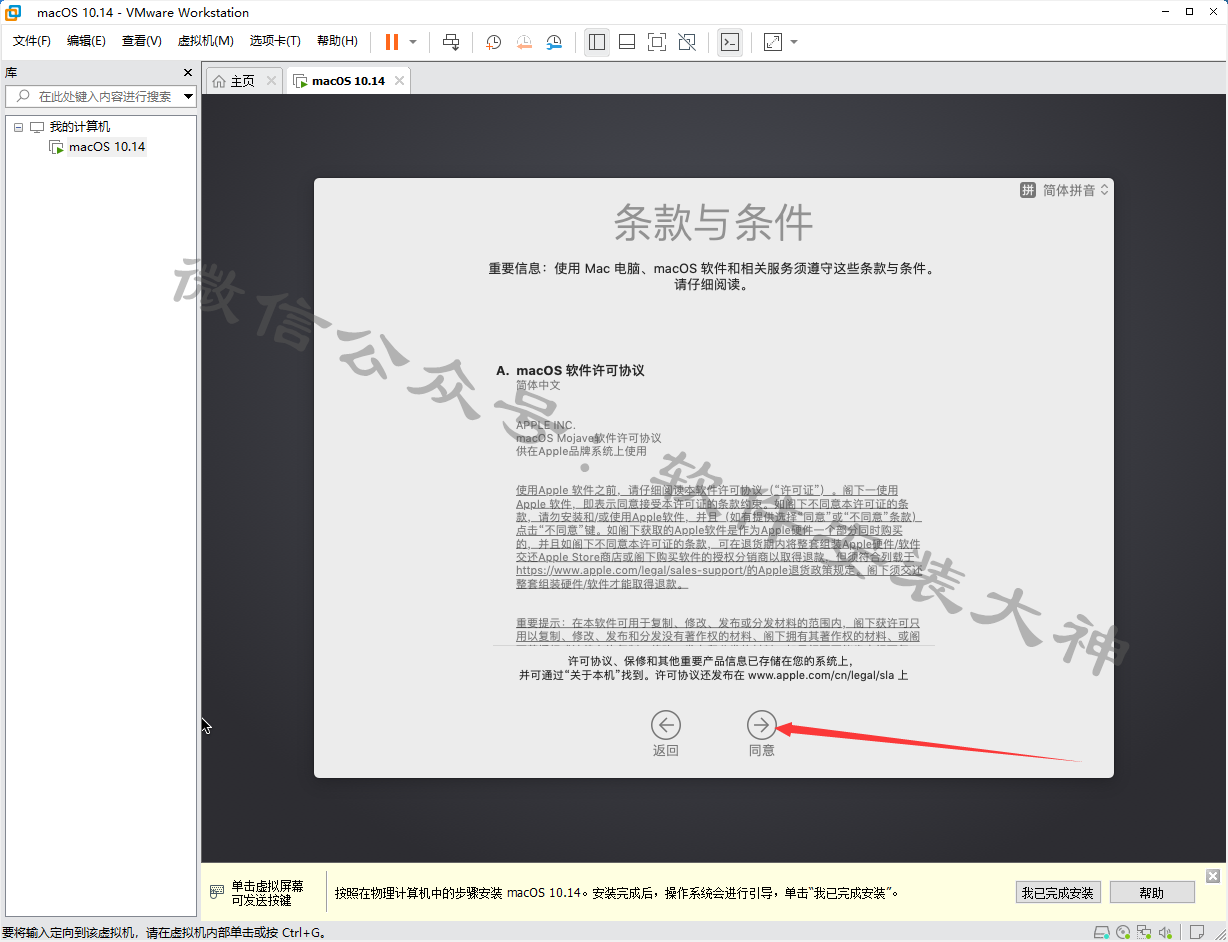Open the snapshot manager icon
Screen dimensions: 1228x942
click(554, 42)
